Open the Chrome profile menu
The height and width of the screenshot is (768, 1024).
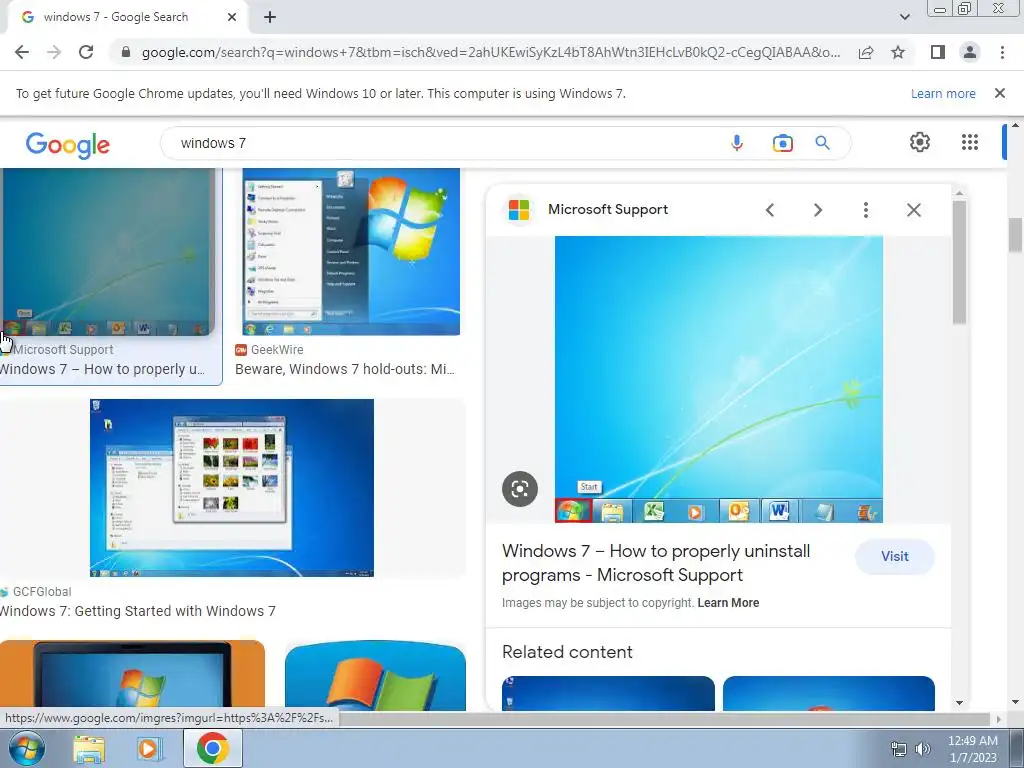coord(970,52)
